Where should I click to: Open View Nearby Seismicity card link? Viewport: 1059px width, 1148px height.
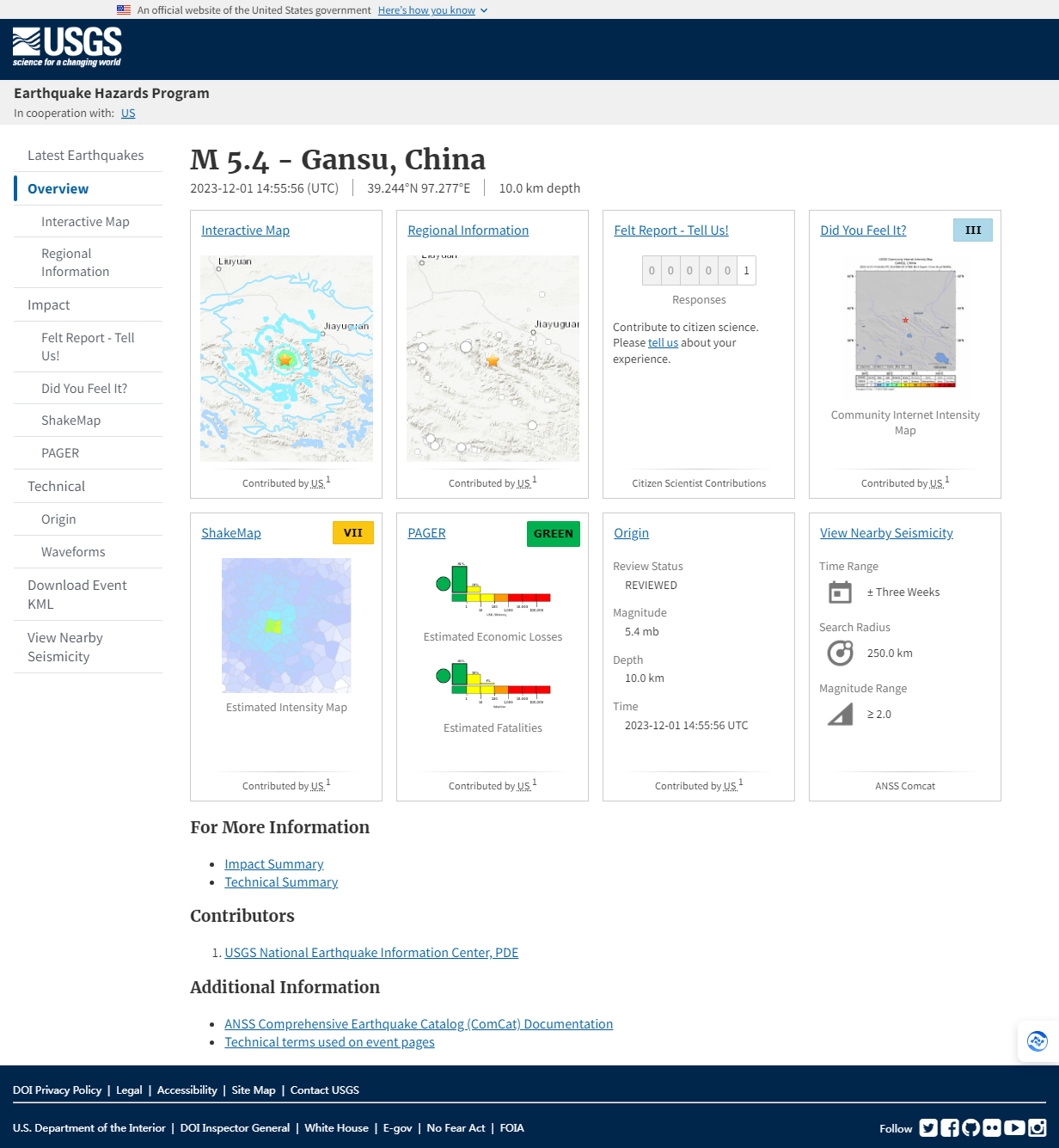(x=886, y=532)
